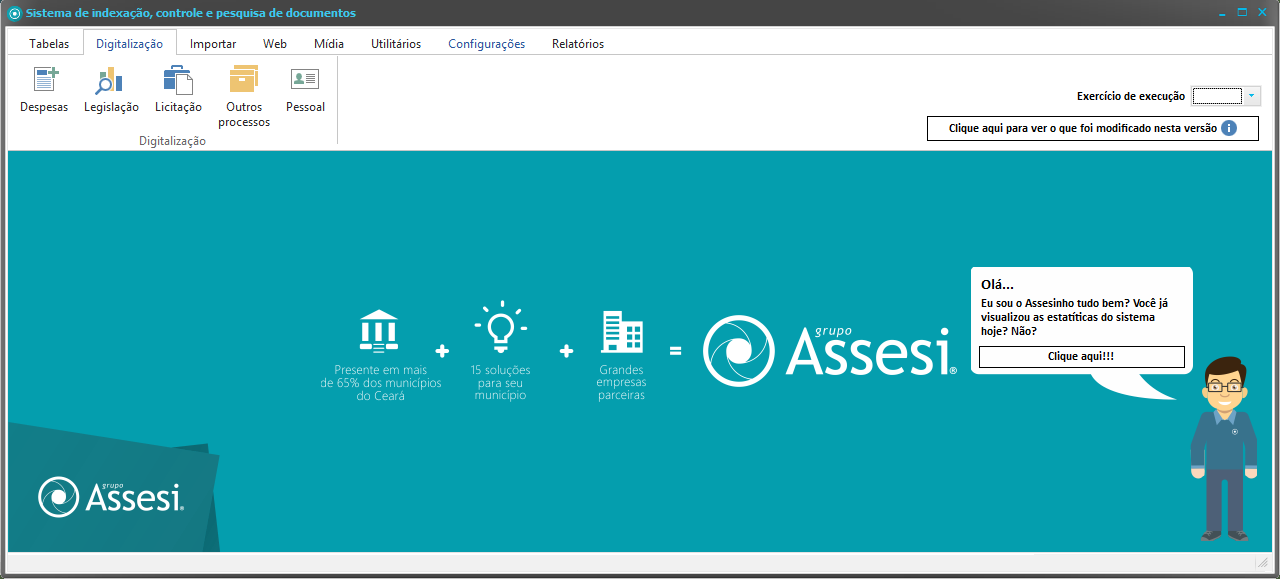This screenshot has height=580, width=1280.
Task: Click the 'Clique aqui!!!' statistics button
Action: (x=1081, y=357)
